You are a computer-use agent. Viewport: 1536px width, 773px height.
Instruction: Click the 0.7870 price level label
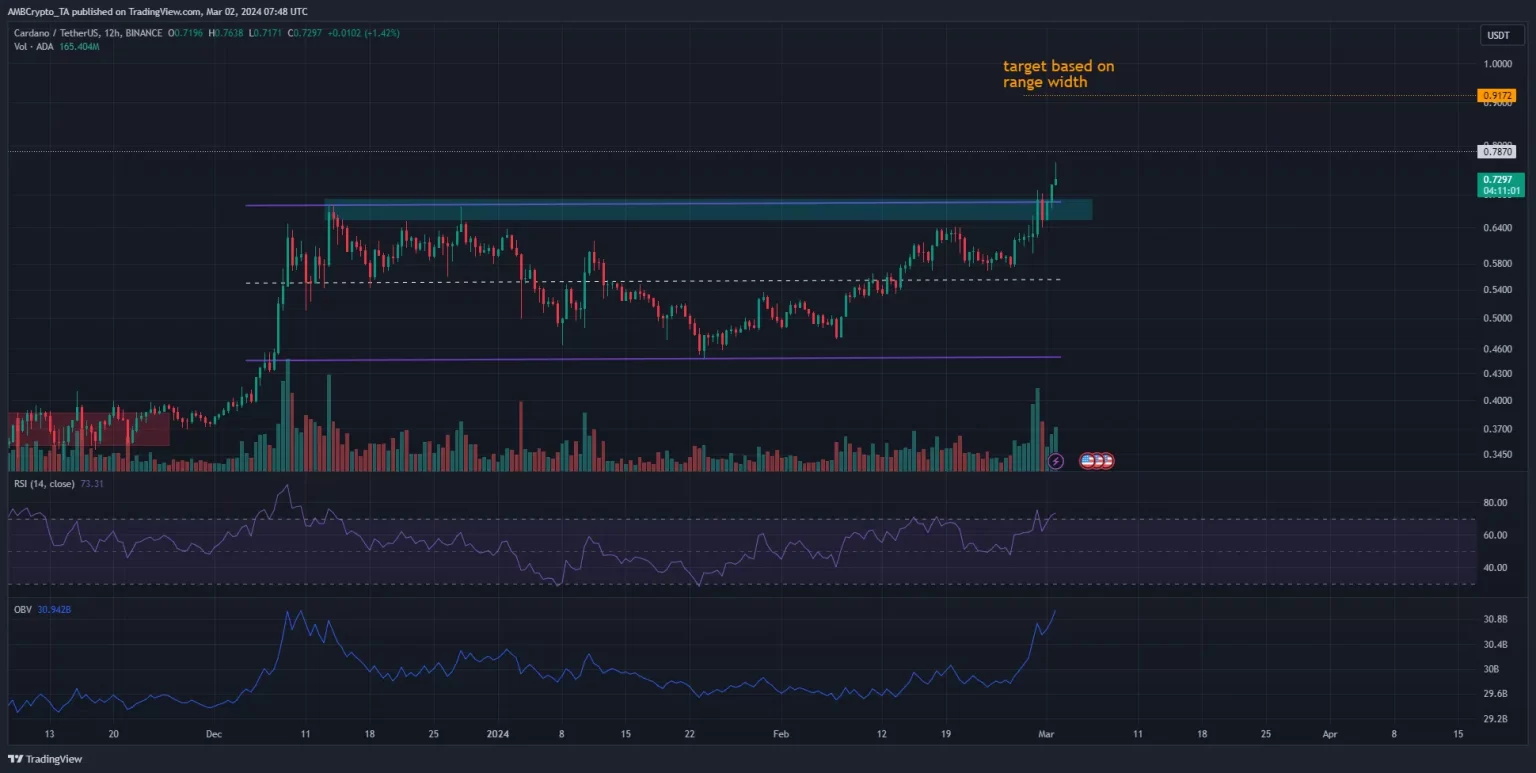[1497, 152]
